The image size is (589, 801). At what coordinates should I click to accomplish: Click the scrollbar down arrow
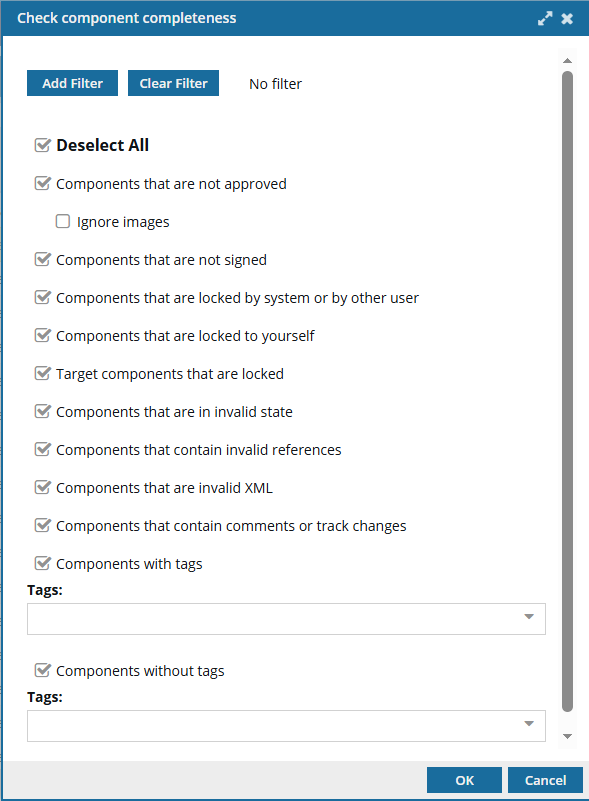click(567, 736)
